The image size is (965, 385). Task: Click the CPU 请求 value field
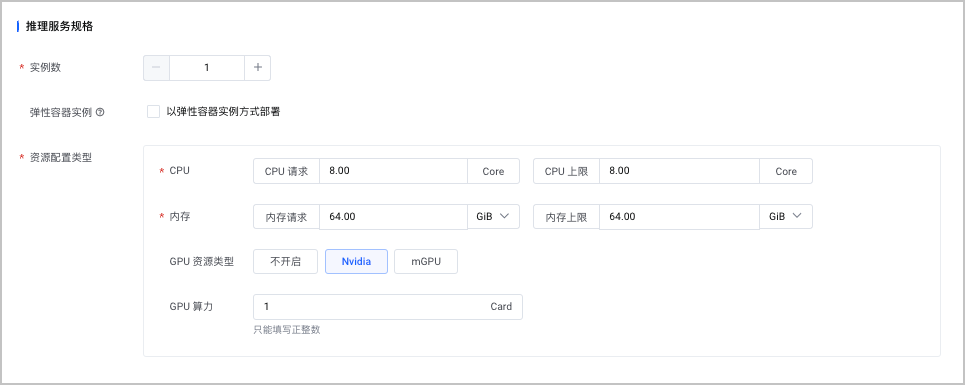click(x=393, y=171)
